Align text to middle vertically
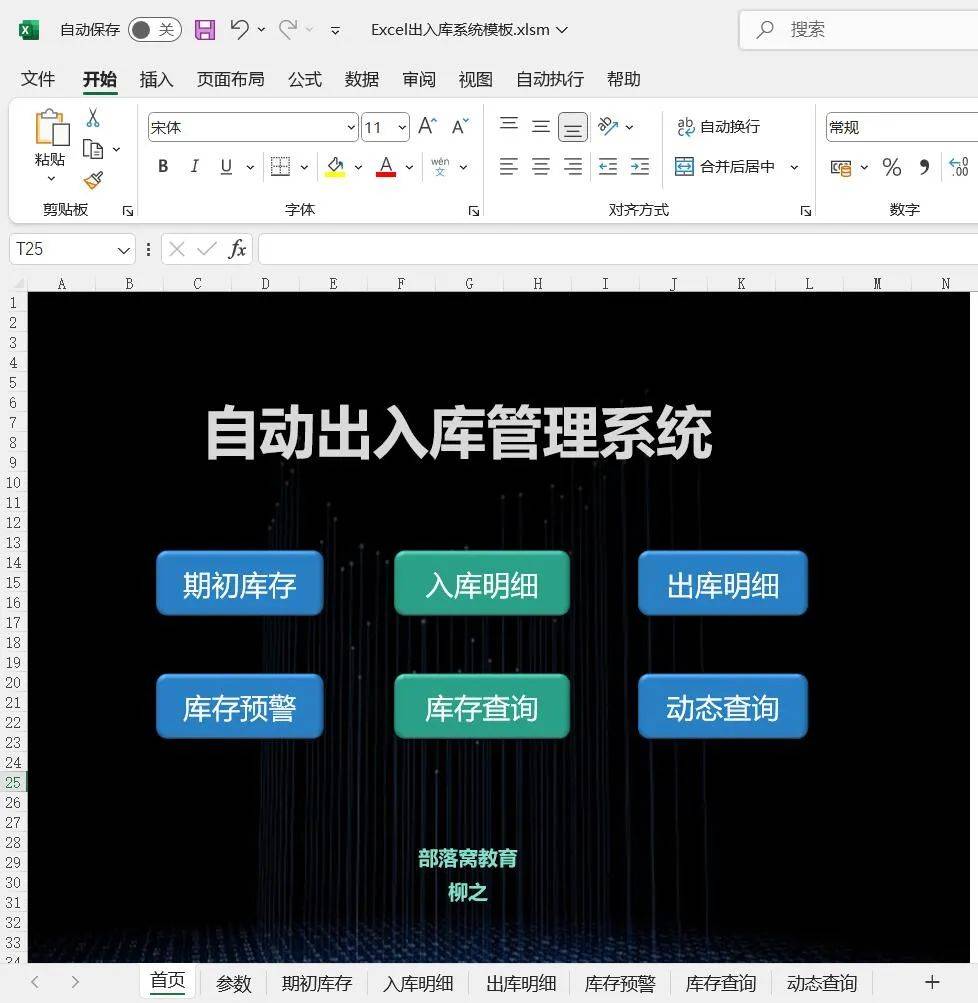978x1003 pixels. click(541, 126)
